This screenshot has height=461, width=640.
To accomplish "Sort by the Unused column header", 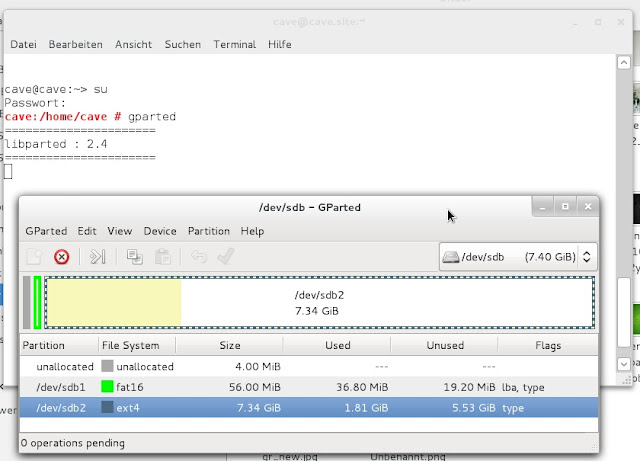I will tap(444, 345).
